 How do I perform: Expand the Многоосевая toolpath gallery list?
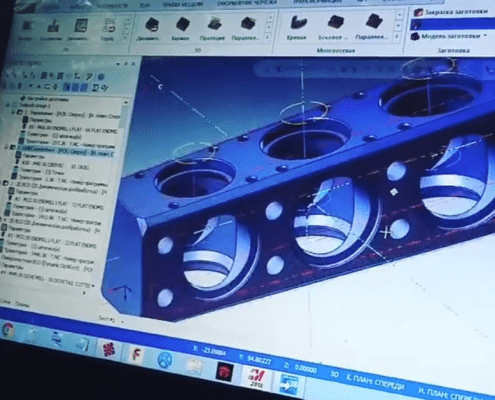click(397, 35)
